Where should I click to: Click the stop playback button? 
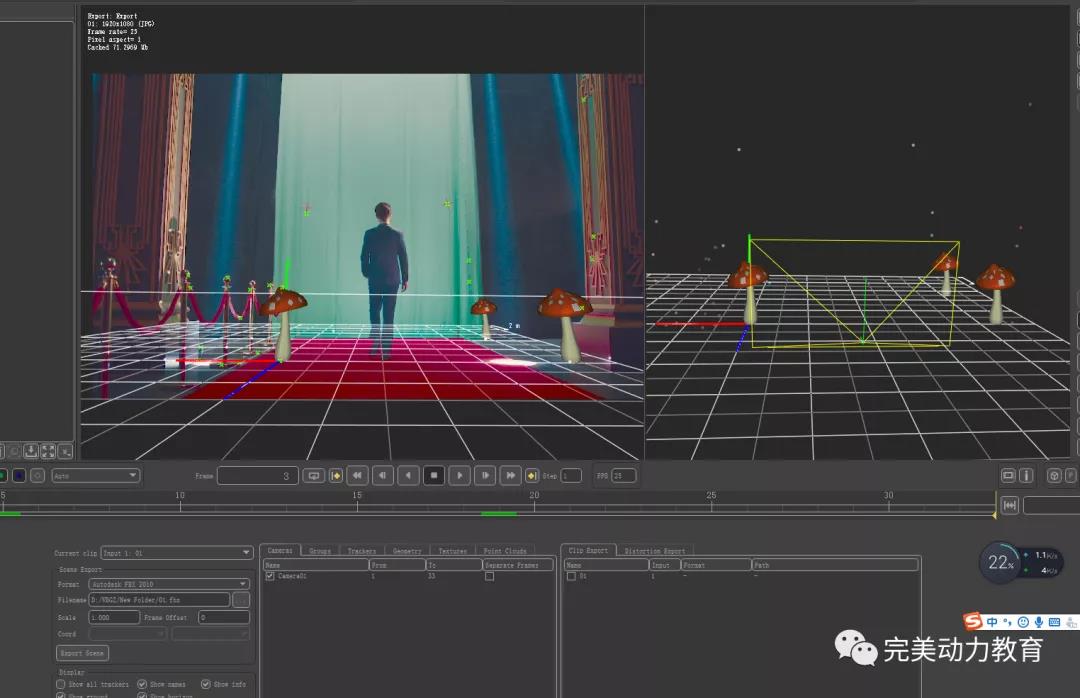point(434,476)
